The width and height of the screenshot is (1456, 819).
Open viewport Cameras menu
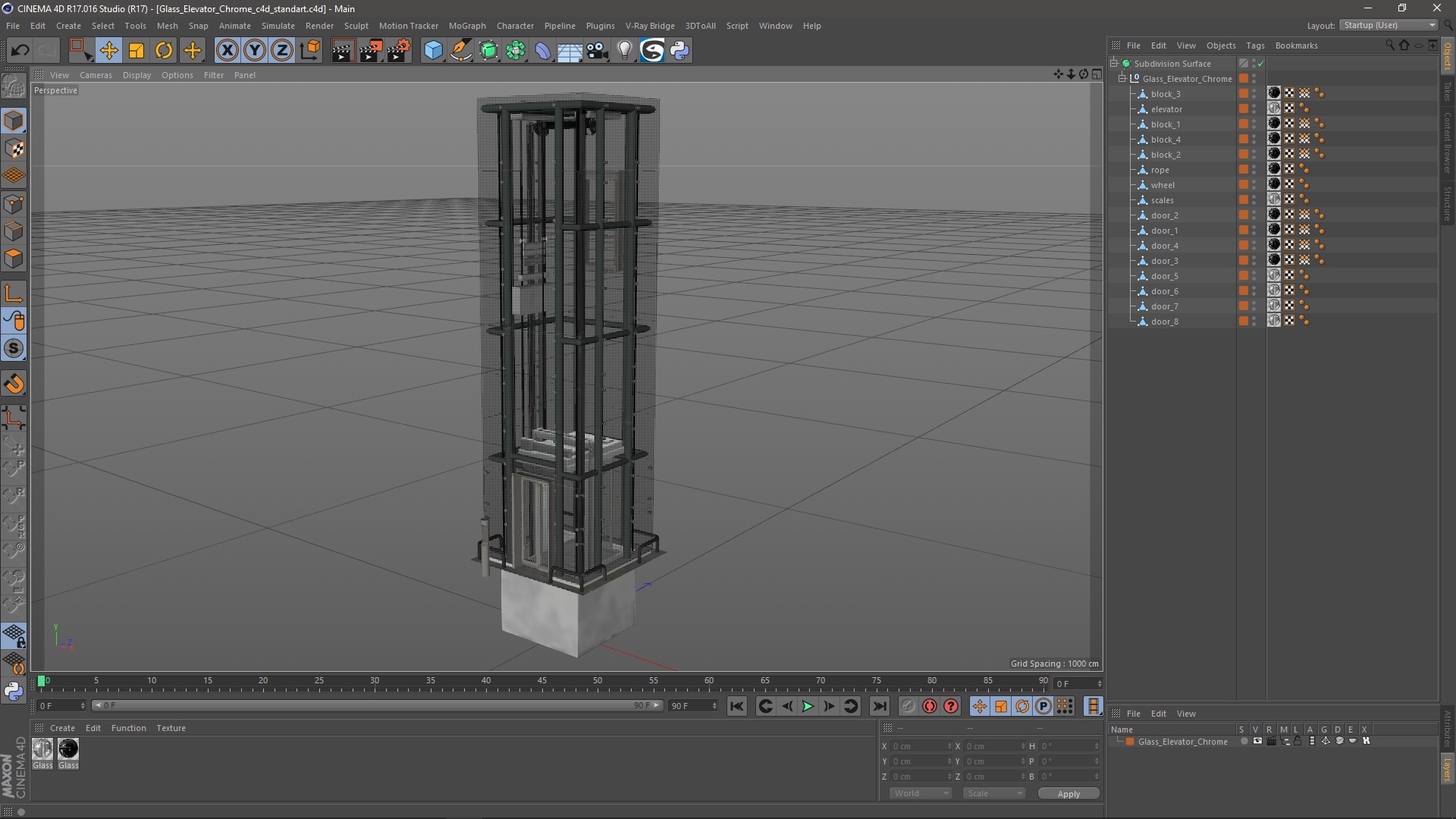[96, 75]
